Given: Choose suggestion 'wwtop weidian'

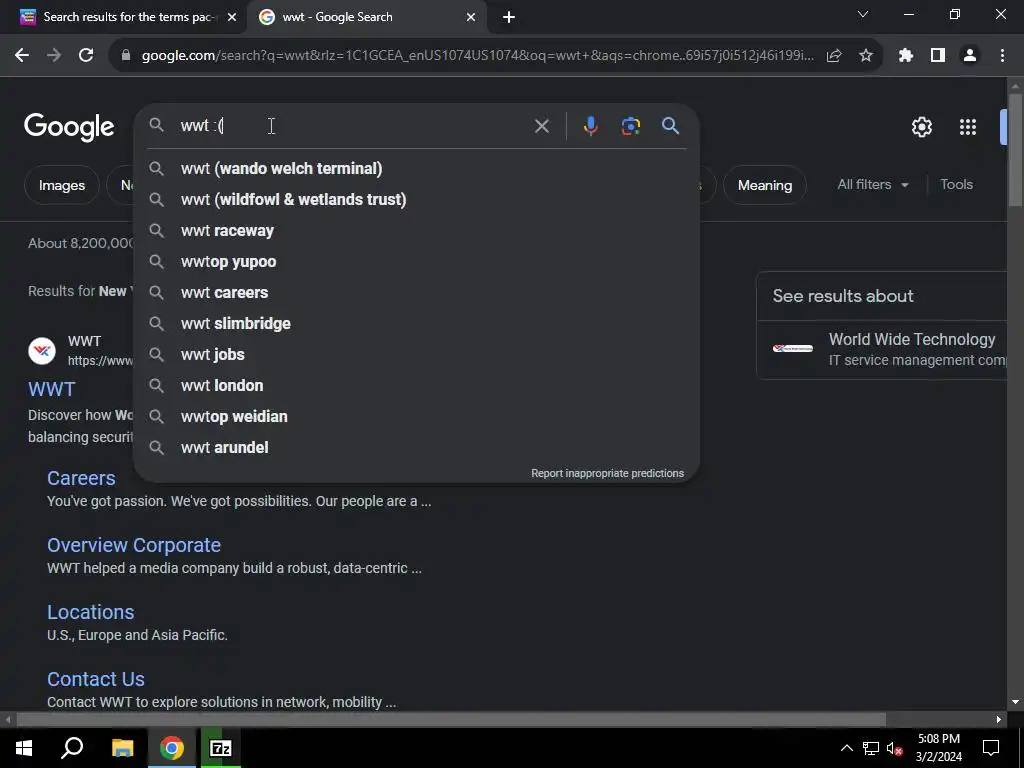Looking at the screenshot, I should (417, 417).
